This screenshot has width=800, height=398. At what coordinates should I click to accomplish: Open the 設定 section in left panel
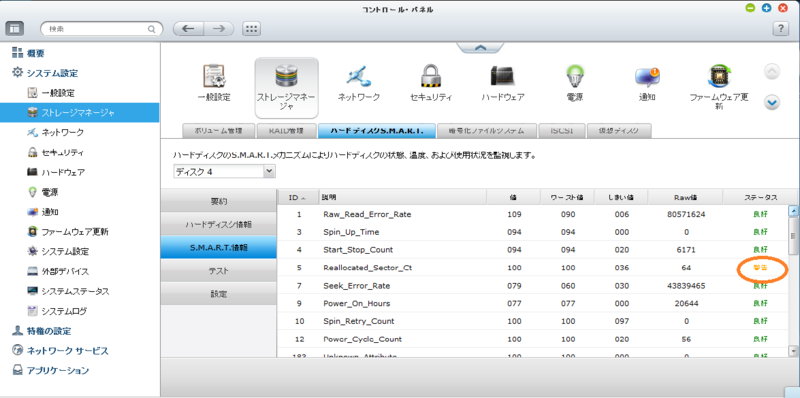point(218,294)
